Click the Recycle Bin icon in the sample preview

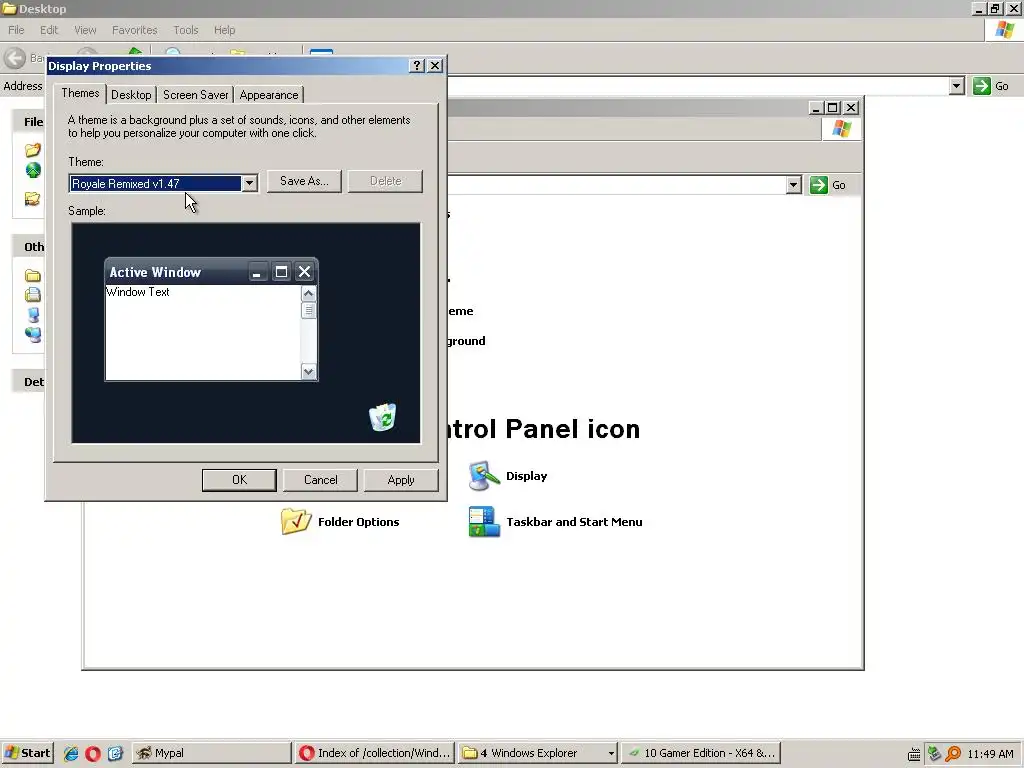[x=382, y=417]
